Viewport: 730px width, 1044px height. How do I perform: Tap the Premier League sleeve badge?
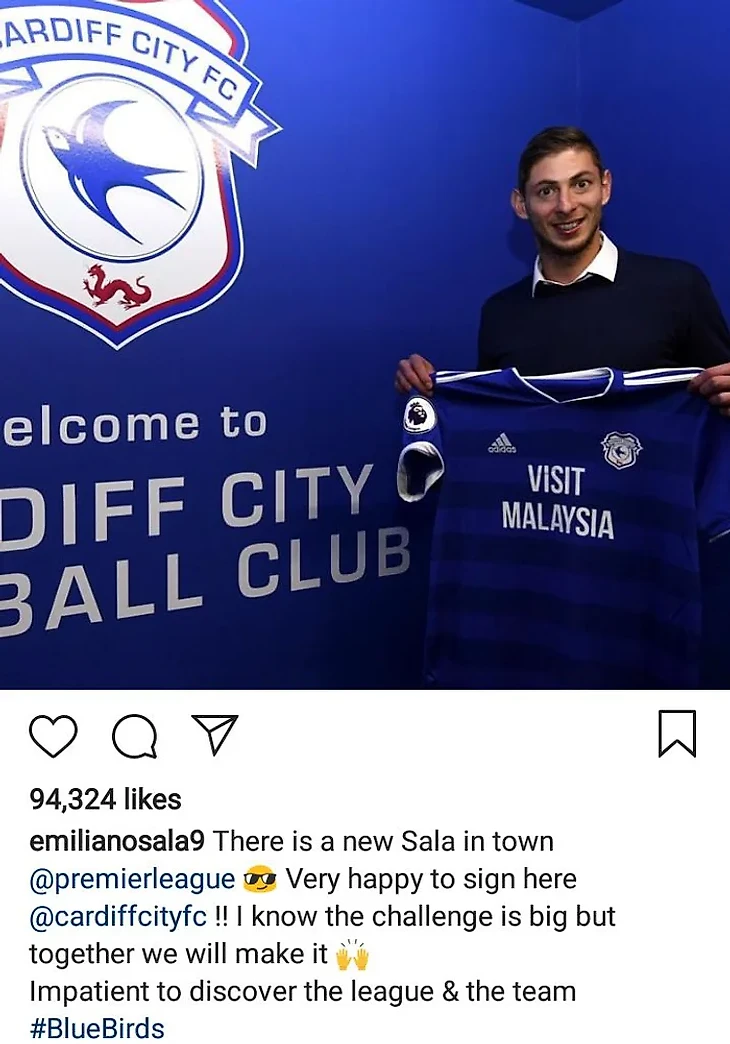point(420,414)
